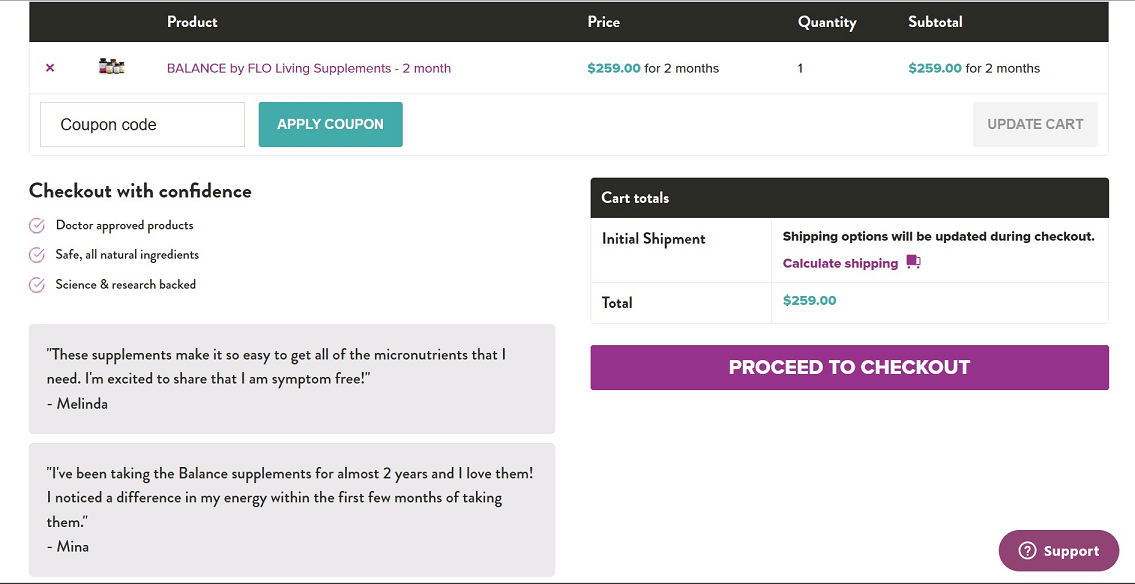1135x584 pixels.
Task: Select the $259.00 total amount
Action: tap(809, 300)
